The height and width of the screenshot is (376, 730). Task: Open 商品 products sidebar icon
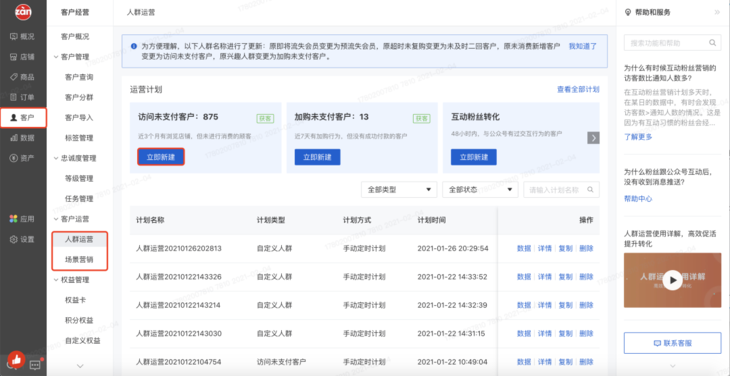[14, 77]
